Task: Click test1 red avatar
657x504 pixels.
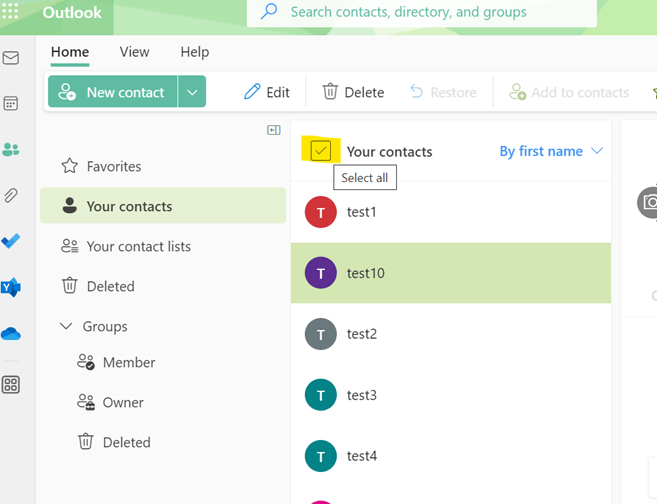Action: pos(321,212)
